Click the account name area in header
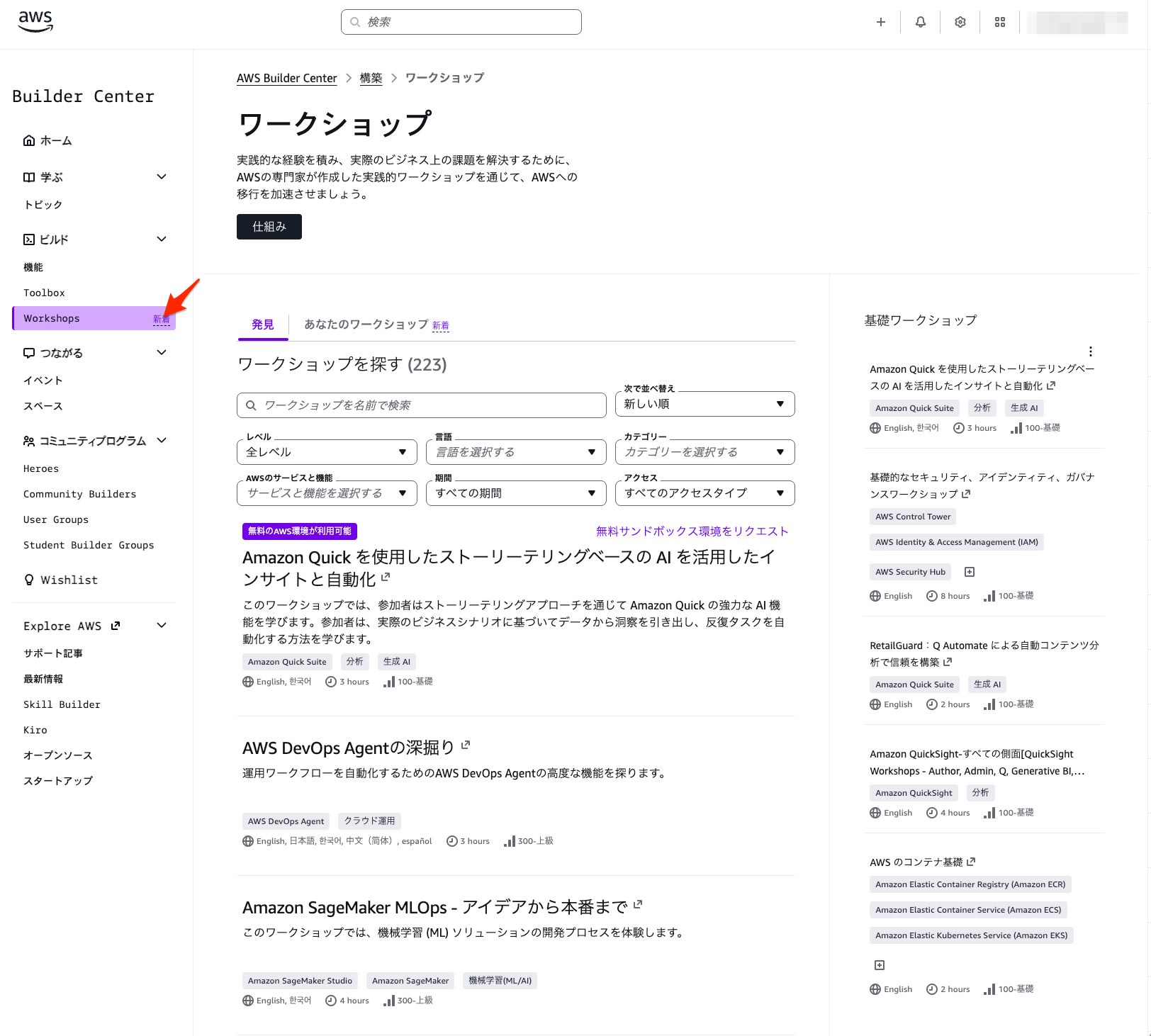The width and height of the screenshot is (1151, 1036). (1077, 22)
